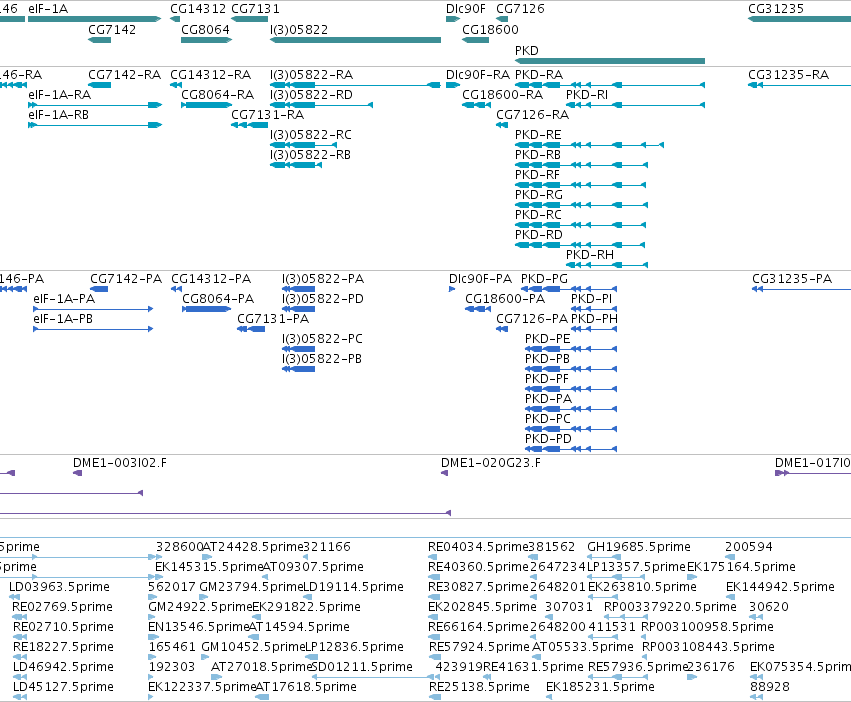
Task: Click the eIF-1A gene label
Action: (x=48, y=9)
